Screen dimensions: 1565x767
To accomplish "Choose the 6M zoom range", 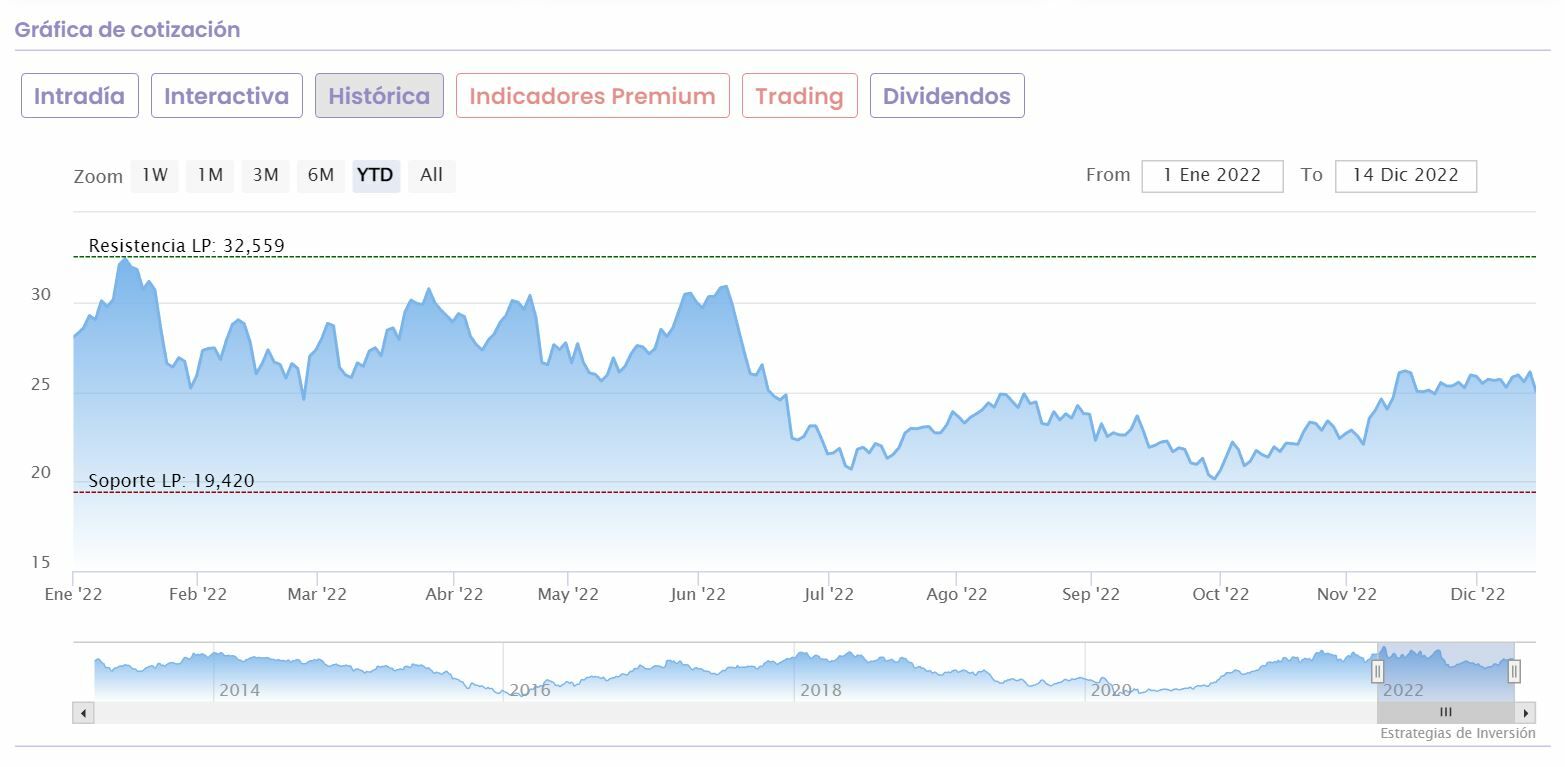I will click(321, 176).
